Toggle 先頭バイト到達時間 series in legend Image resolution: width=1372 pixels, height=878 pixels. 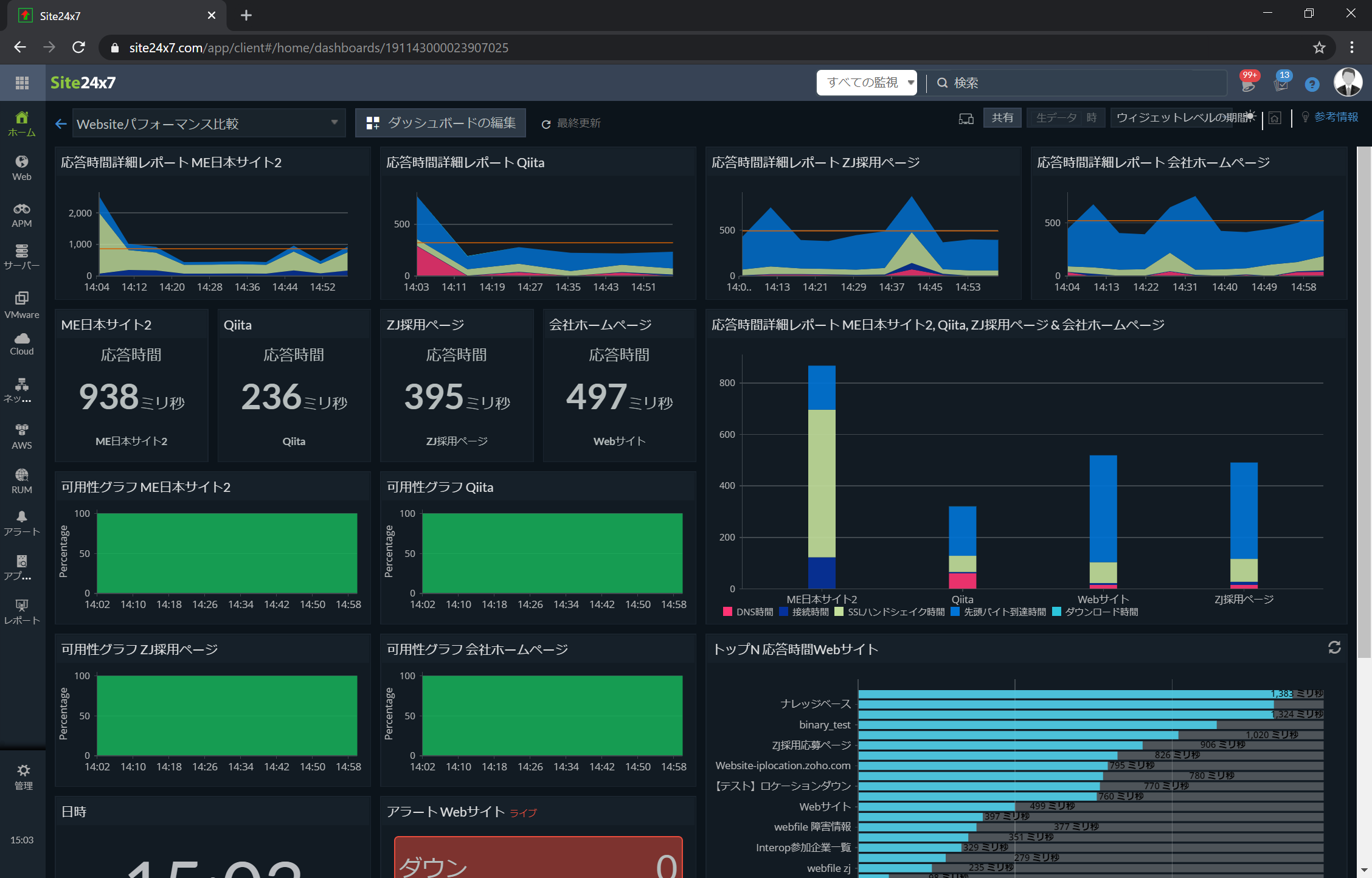[999, 612]
